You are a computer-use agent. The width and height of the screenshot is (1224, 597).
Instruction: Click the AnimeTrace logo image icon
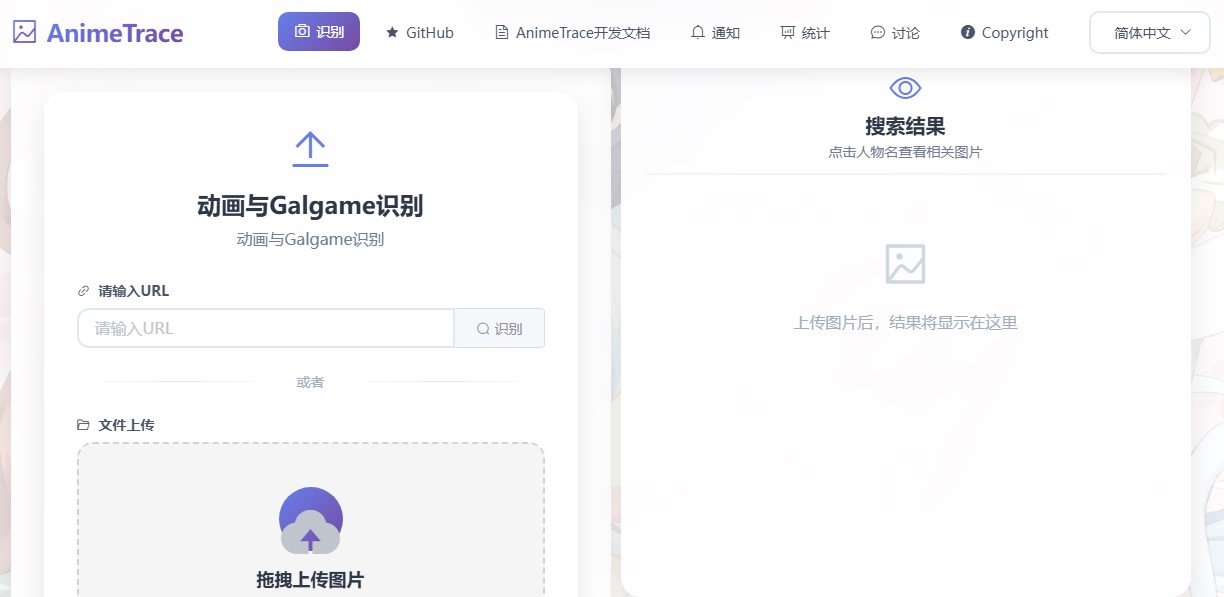24,32
